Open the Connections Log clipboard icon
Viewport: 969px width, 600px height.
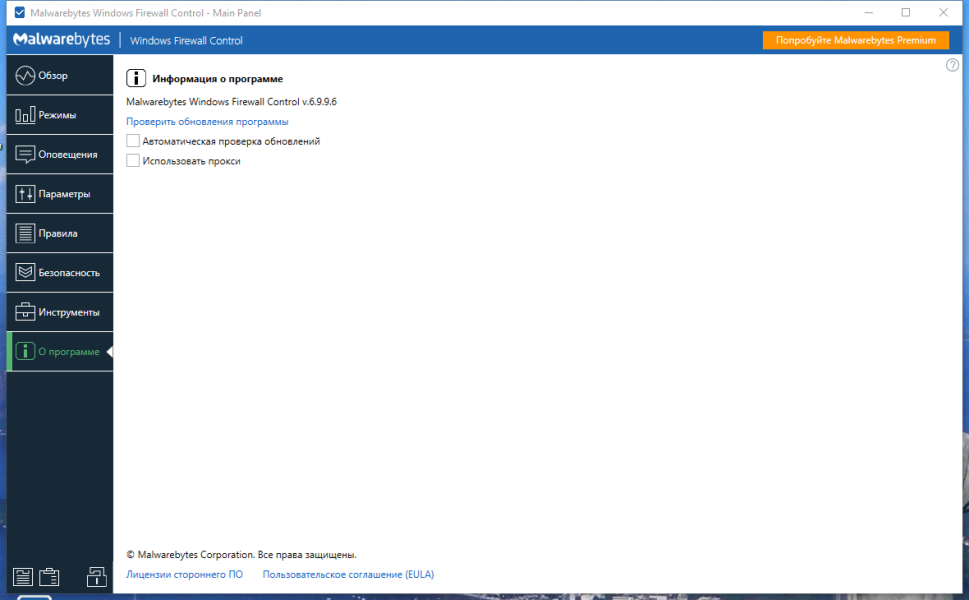coord(49,577)
